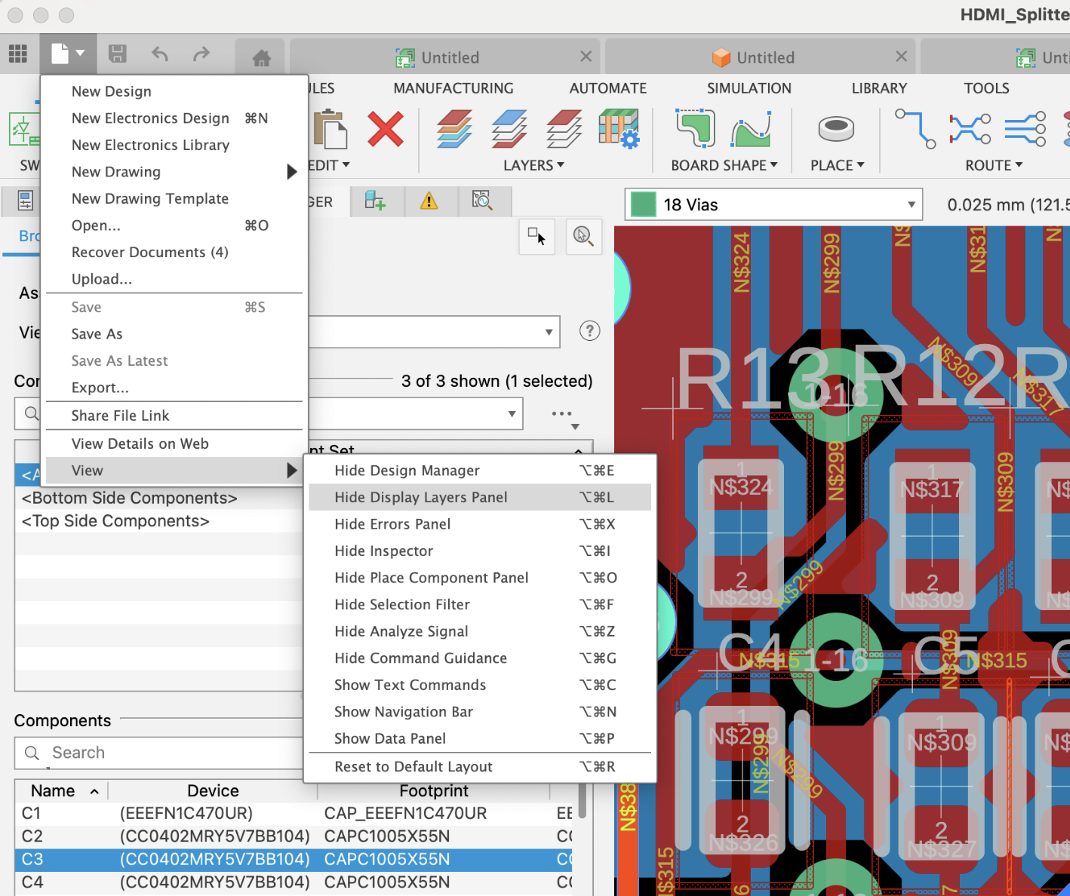Hide Display Layers Panel from View submenu
The height and width of the screenshot is (896, 1070).
coord(421,497)
